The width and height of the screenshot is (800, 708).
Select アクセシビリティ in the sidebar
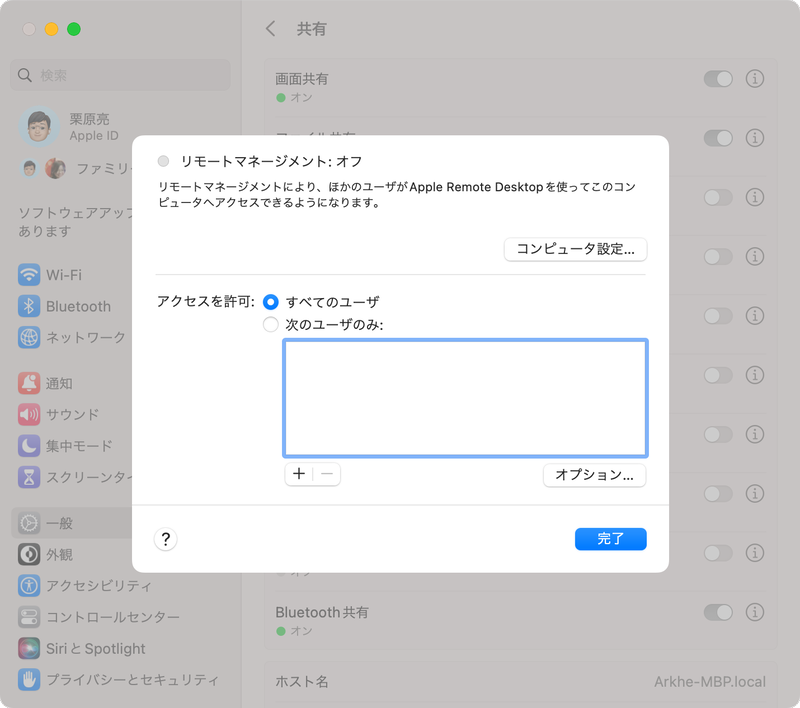pos(78,586)
